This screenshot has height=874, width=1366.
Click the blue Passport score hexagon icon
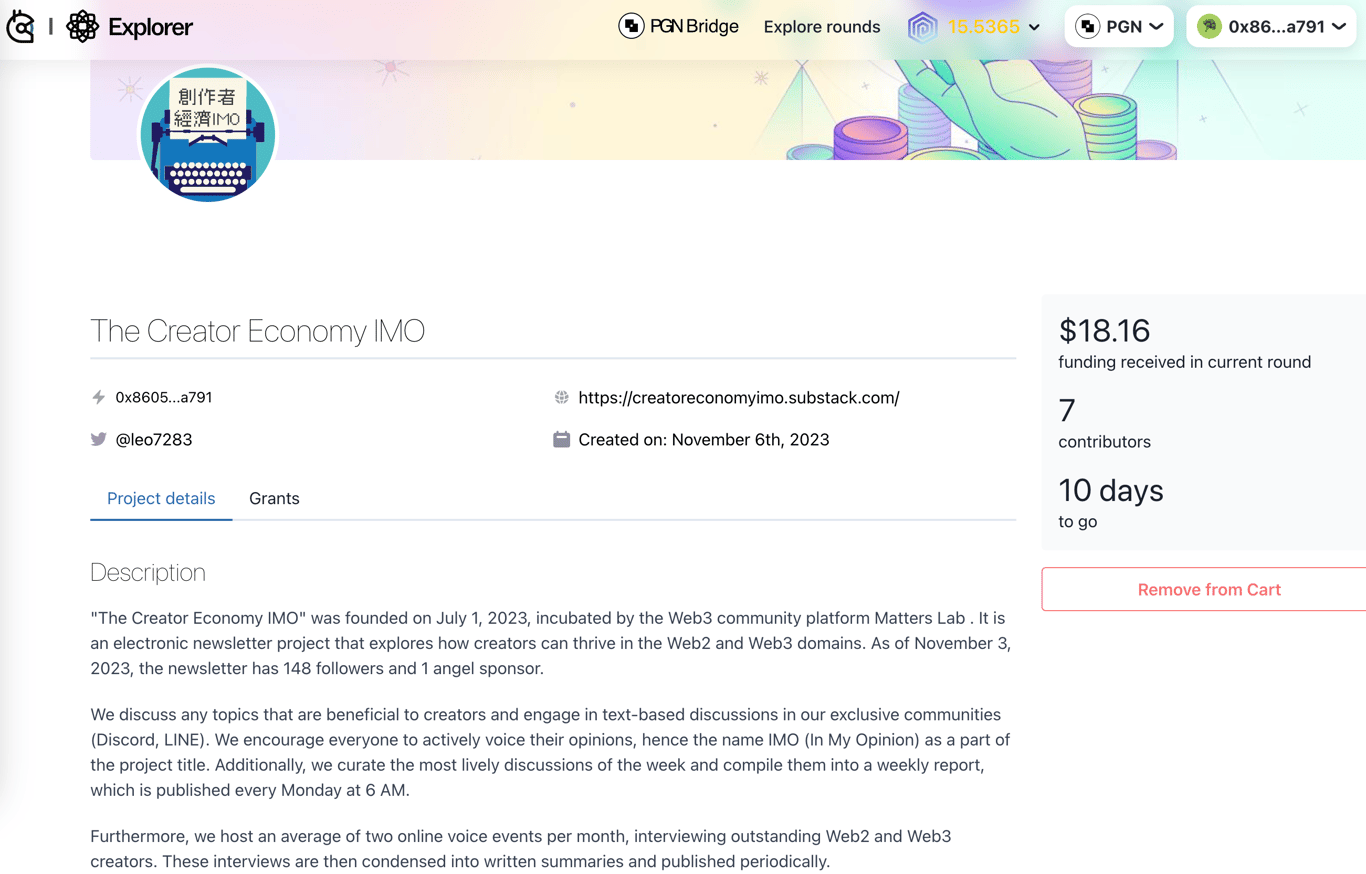click(922, 28)
